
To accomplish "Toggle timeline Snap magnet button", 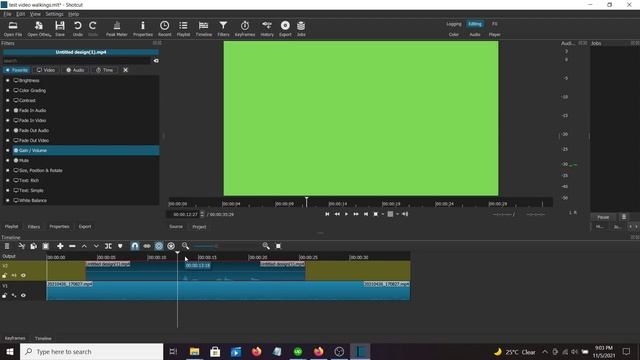I will pyautogui.click(x=135, y=246).
